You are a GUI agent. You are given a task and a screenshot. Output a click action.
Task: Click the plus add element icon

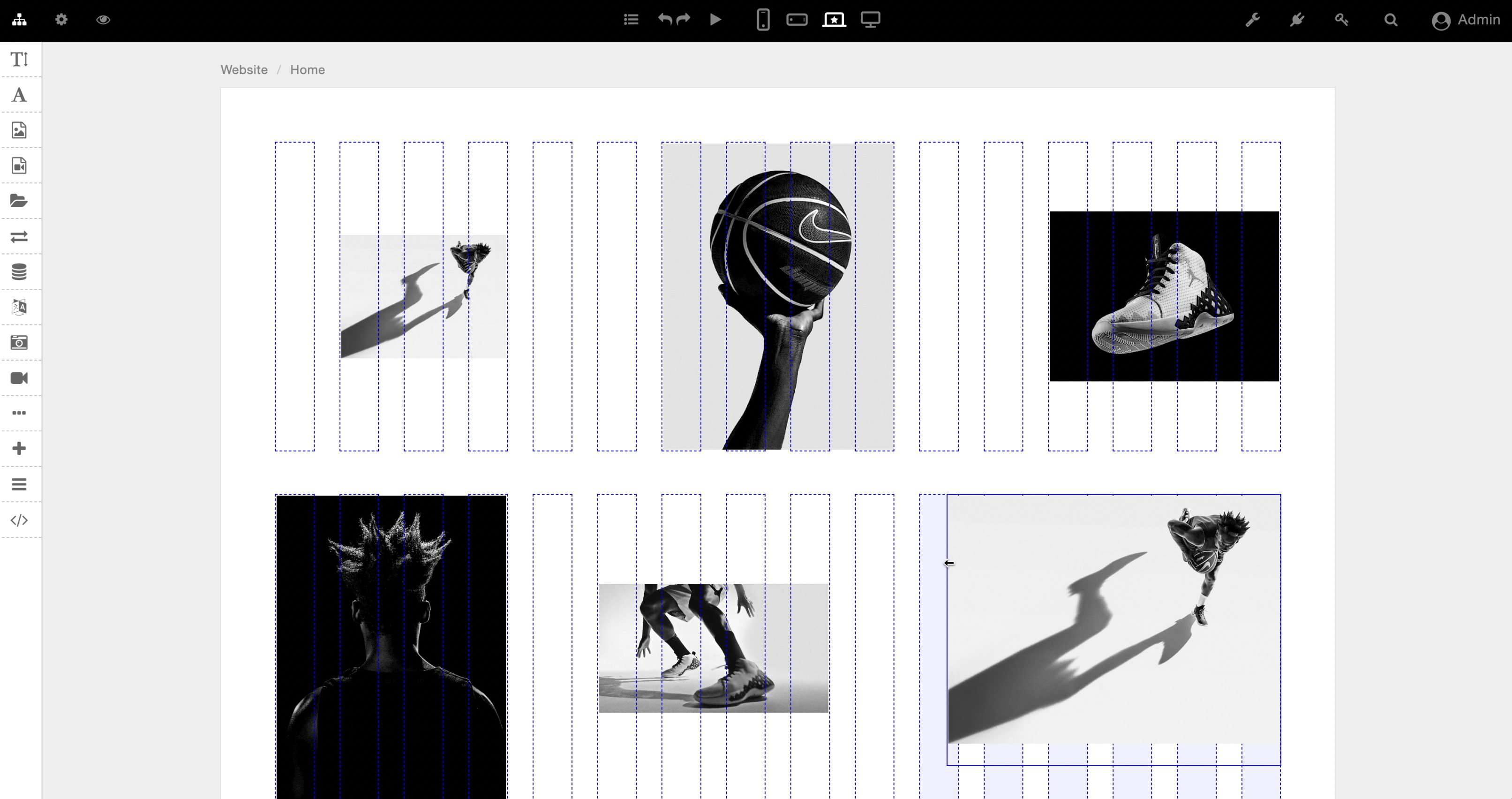tap(19, 449)
